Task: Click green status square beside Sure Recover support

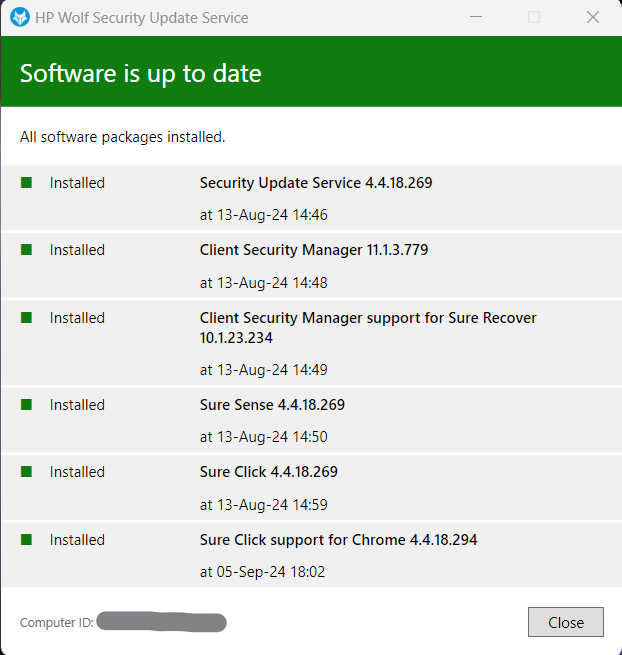Action: point(27,318)
